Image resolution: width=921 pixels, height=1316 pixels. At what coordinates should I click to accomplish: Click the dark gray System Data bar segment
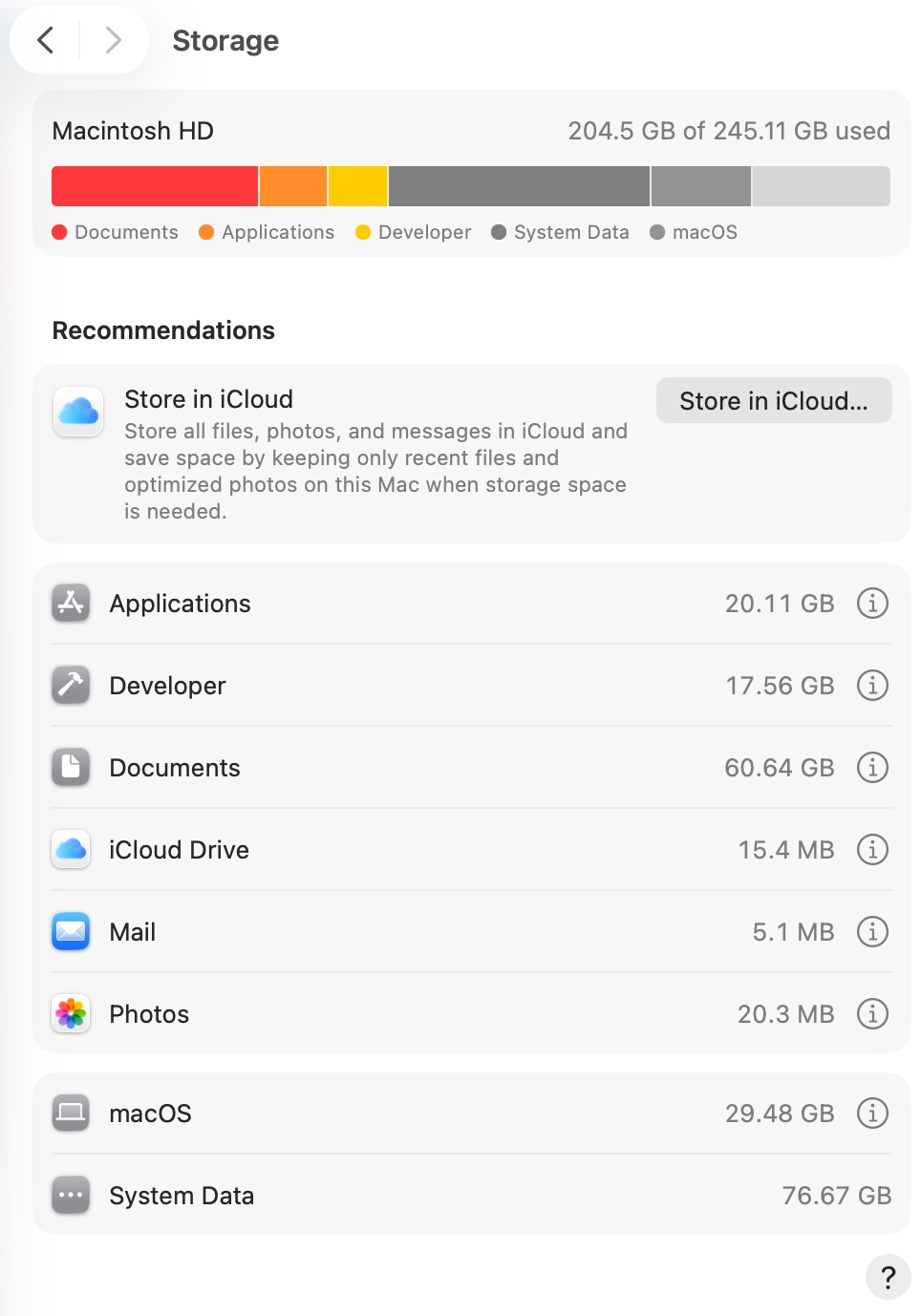click(519, 186)
